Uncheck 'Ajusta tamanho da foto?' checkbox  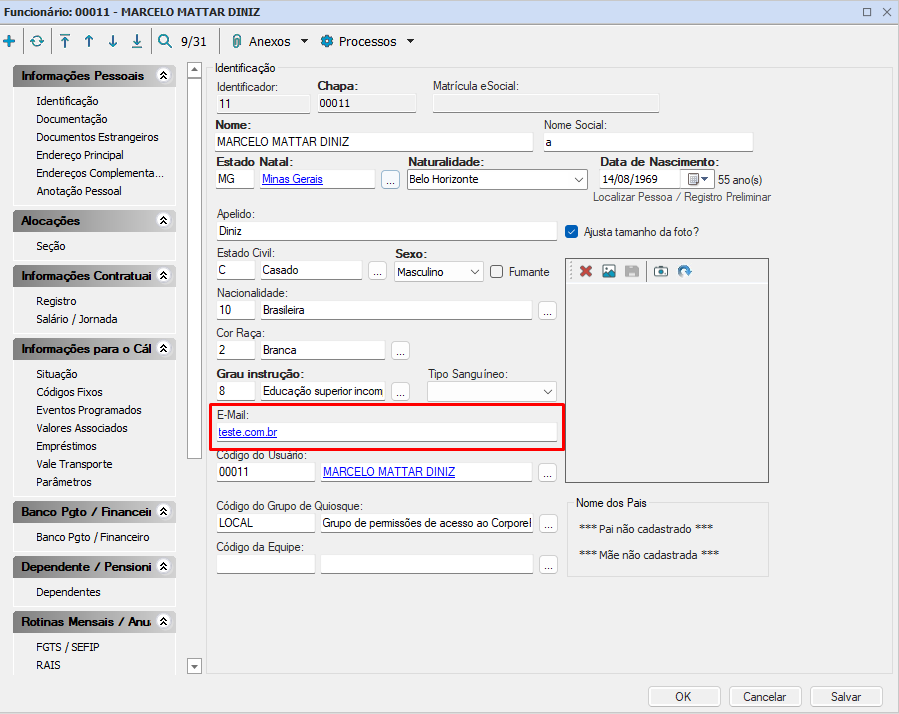coord(572,231)
